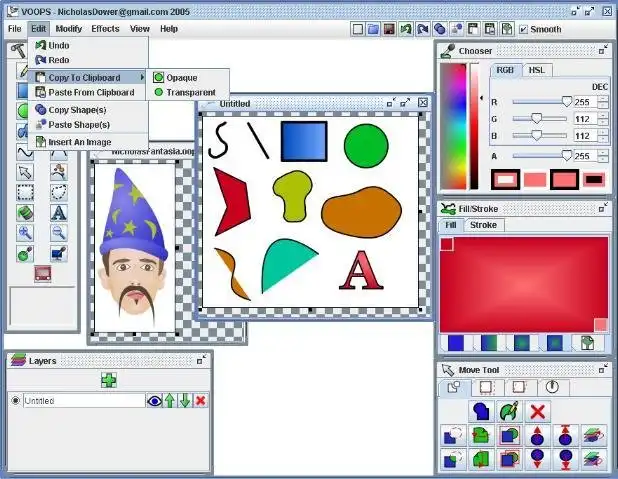Switch to the Stroke tab
This screenshot has height=479, width=618.
coord(483,225)
